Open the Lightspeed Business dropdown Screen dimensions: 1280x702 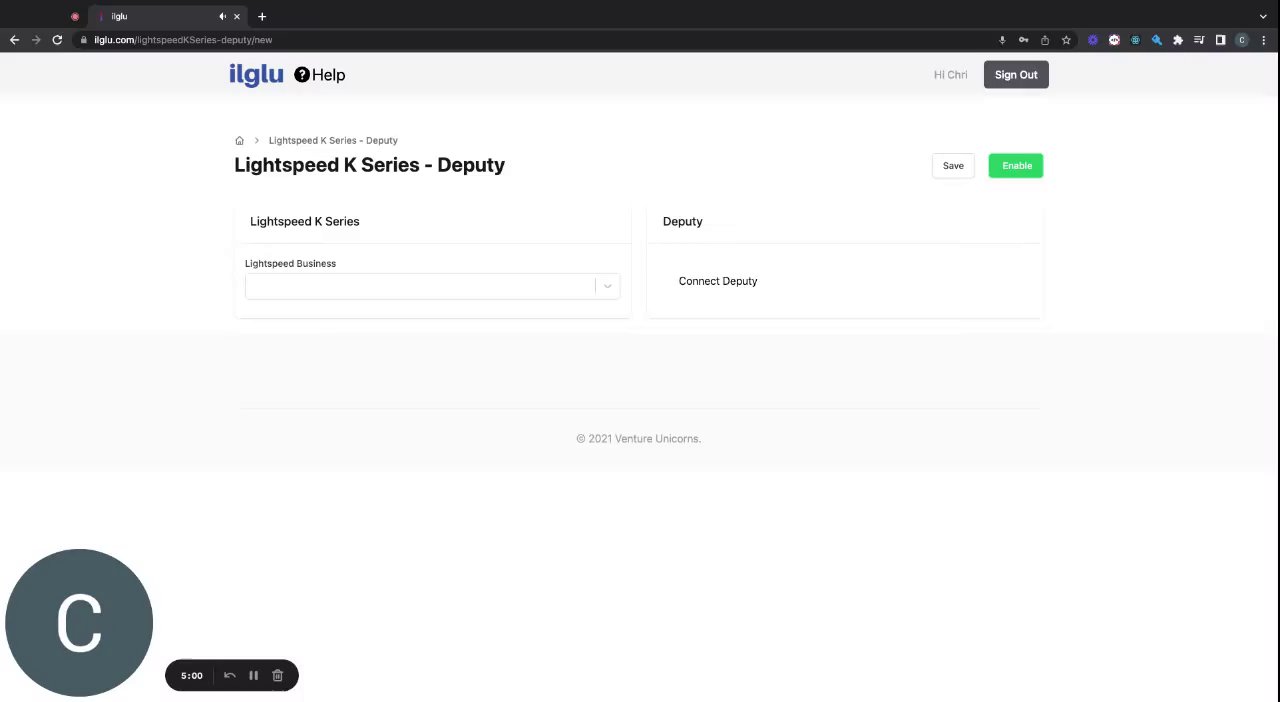click(x=432, y=286)
